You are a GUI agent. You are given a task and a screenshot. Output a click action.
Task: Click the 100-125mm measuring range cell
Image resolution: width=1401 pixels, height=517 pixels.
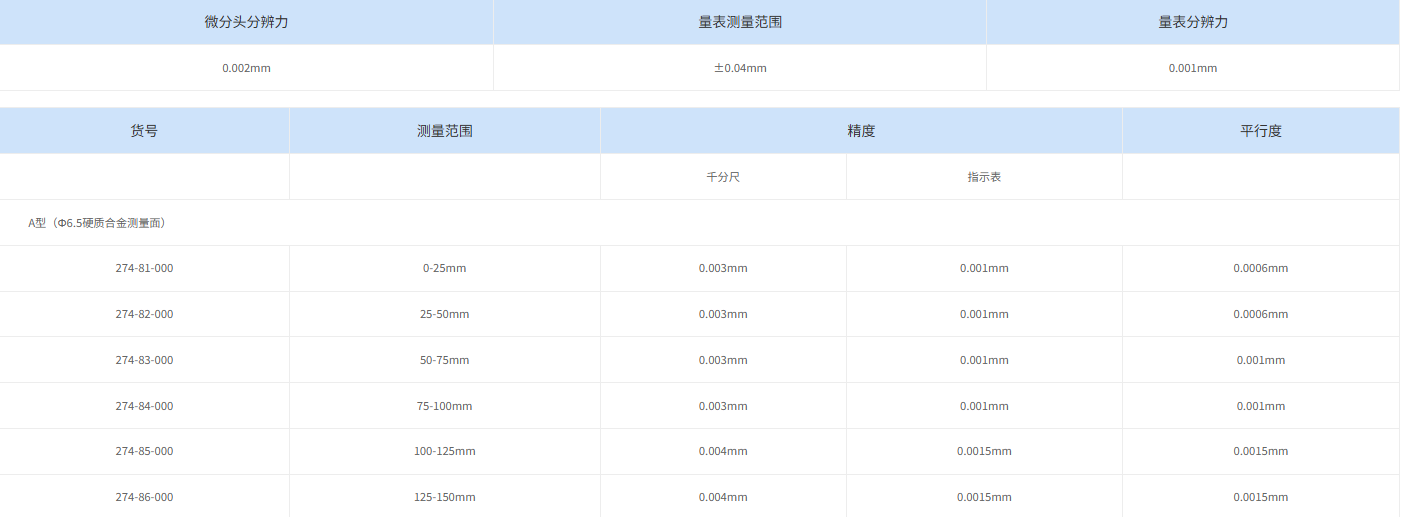(x=444, y=451)
